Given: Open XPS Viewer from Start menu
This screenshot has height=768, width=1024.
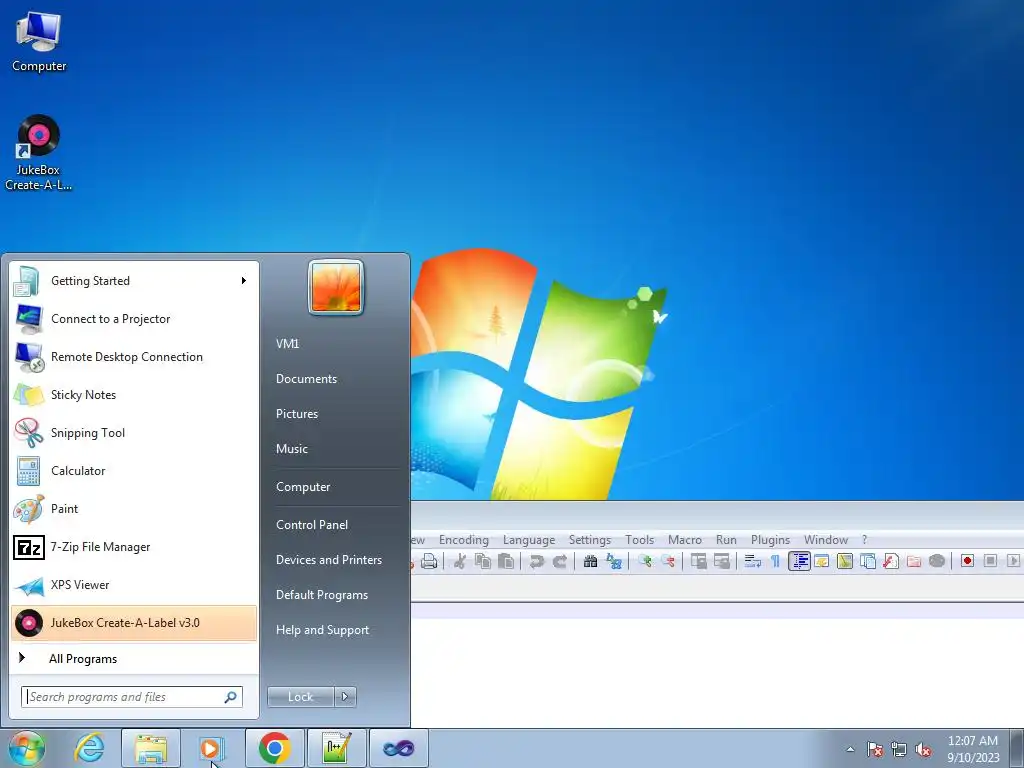Looking at the screenshot, I should click(134, 584).
